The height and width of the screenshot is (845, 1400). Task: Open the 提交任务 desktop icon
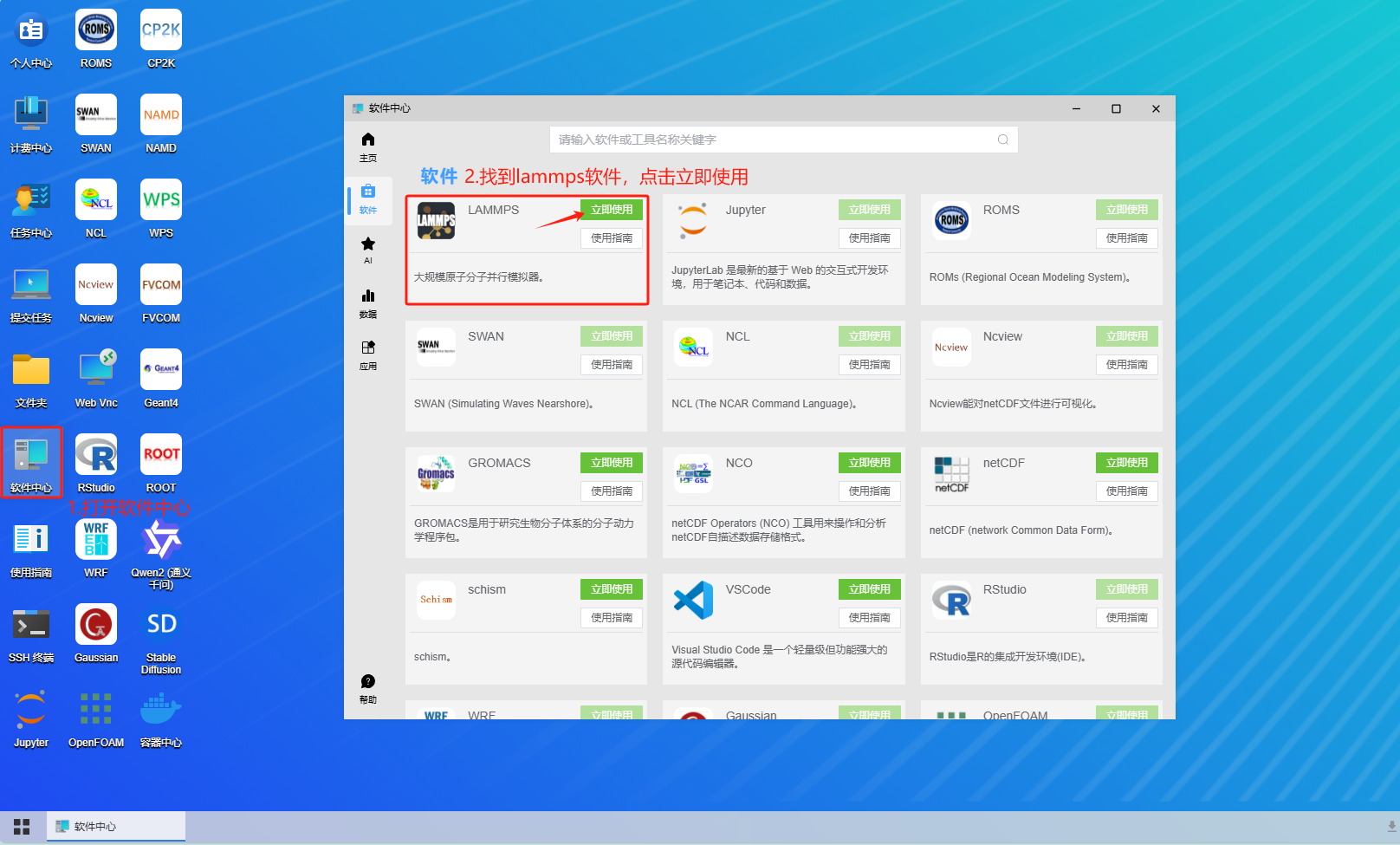(x=31, y=295)
